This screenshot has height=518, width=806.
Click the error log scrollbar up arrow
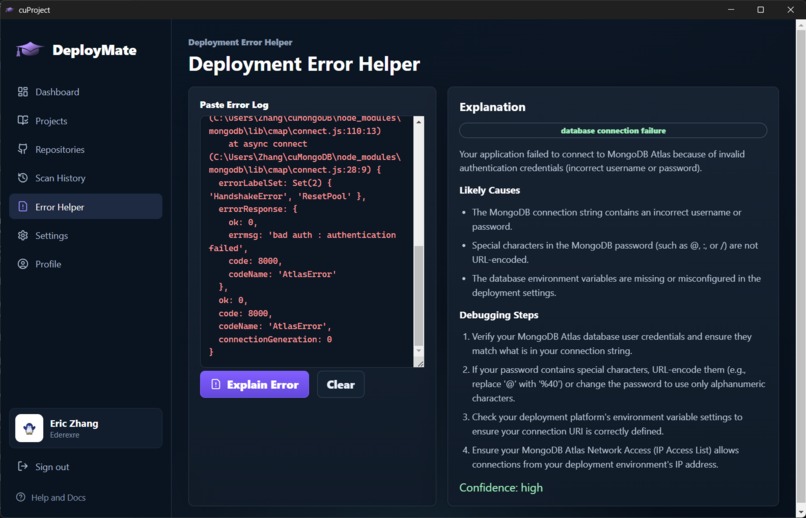[x=418, y=122]
